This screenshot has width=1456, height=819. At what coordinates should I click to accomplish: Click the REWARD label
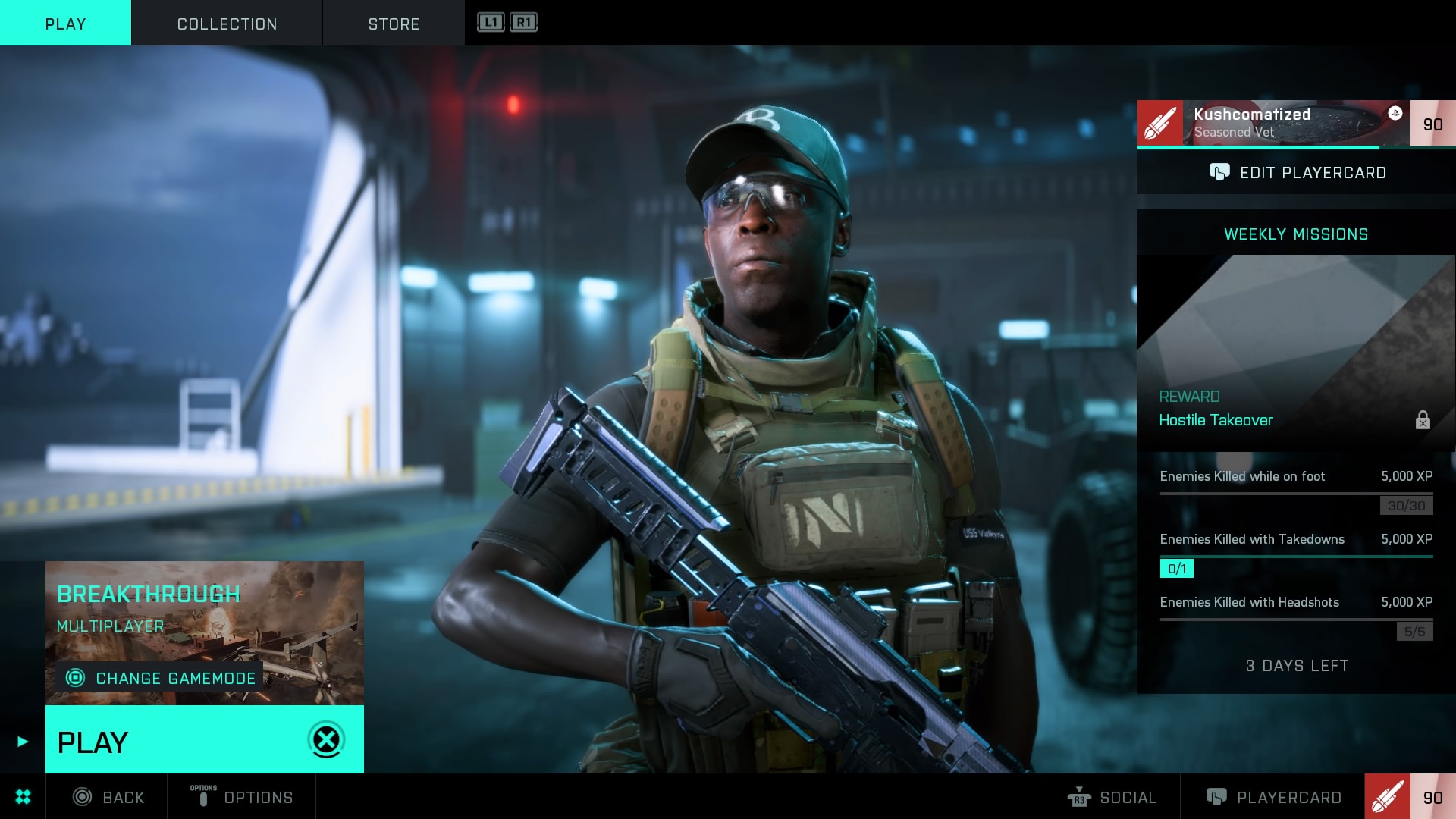[1189, 397]
